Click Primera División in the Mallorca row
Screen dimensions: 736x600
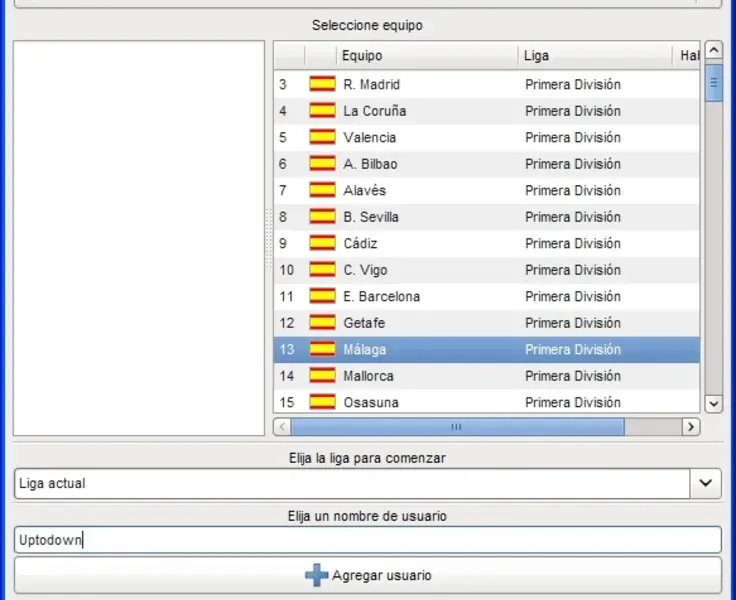tap(573, 376)
